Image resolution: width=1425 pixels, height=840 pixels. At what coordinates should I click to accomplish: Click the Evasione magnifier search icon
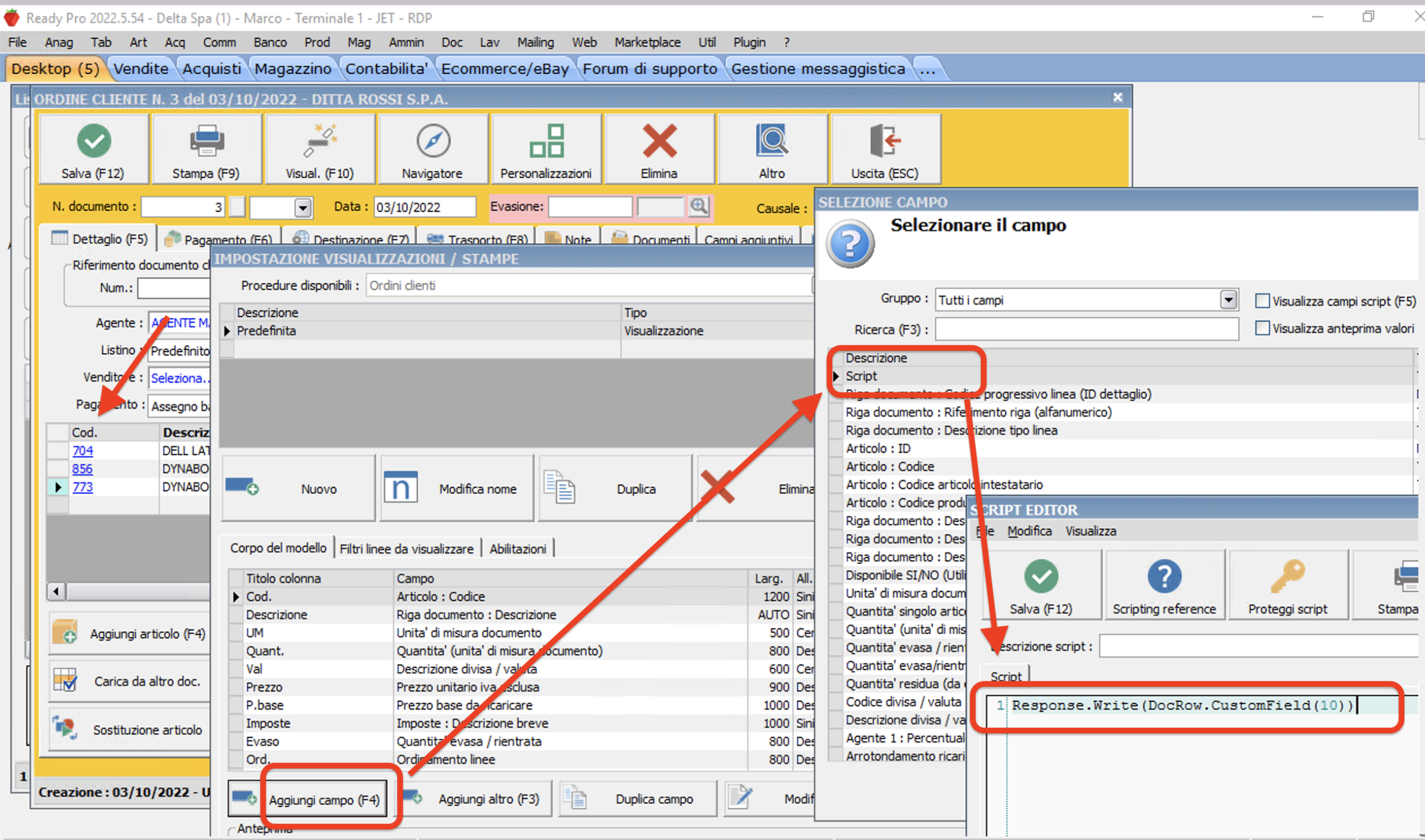[x=699, y=207]
